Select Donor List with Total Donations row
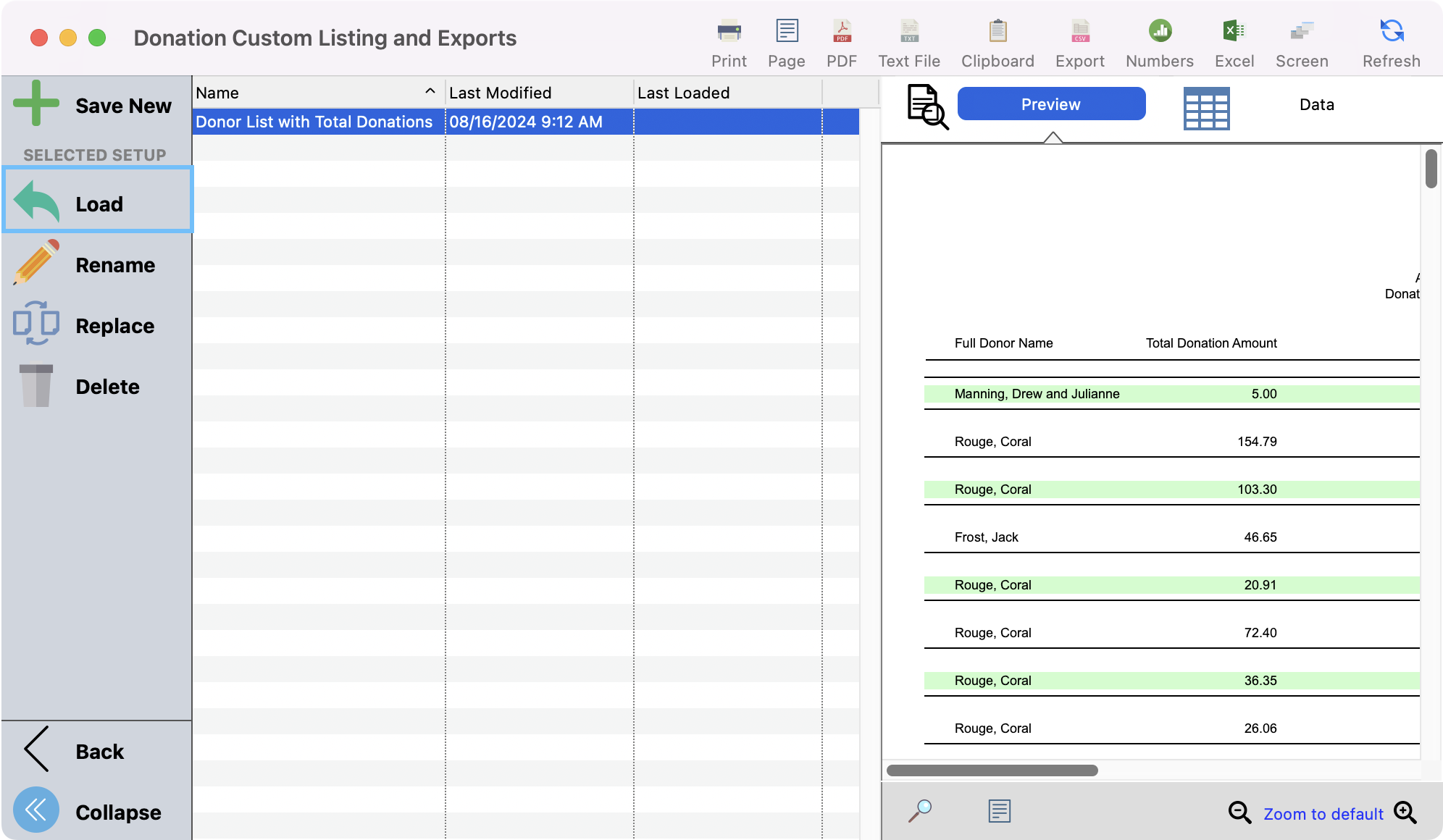 click(314, 122)
